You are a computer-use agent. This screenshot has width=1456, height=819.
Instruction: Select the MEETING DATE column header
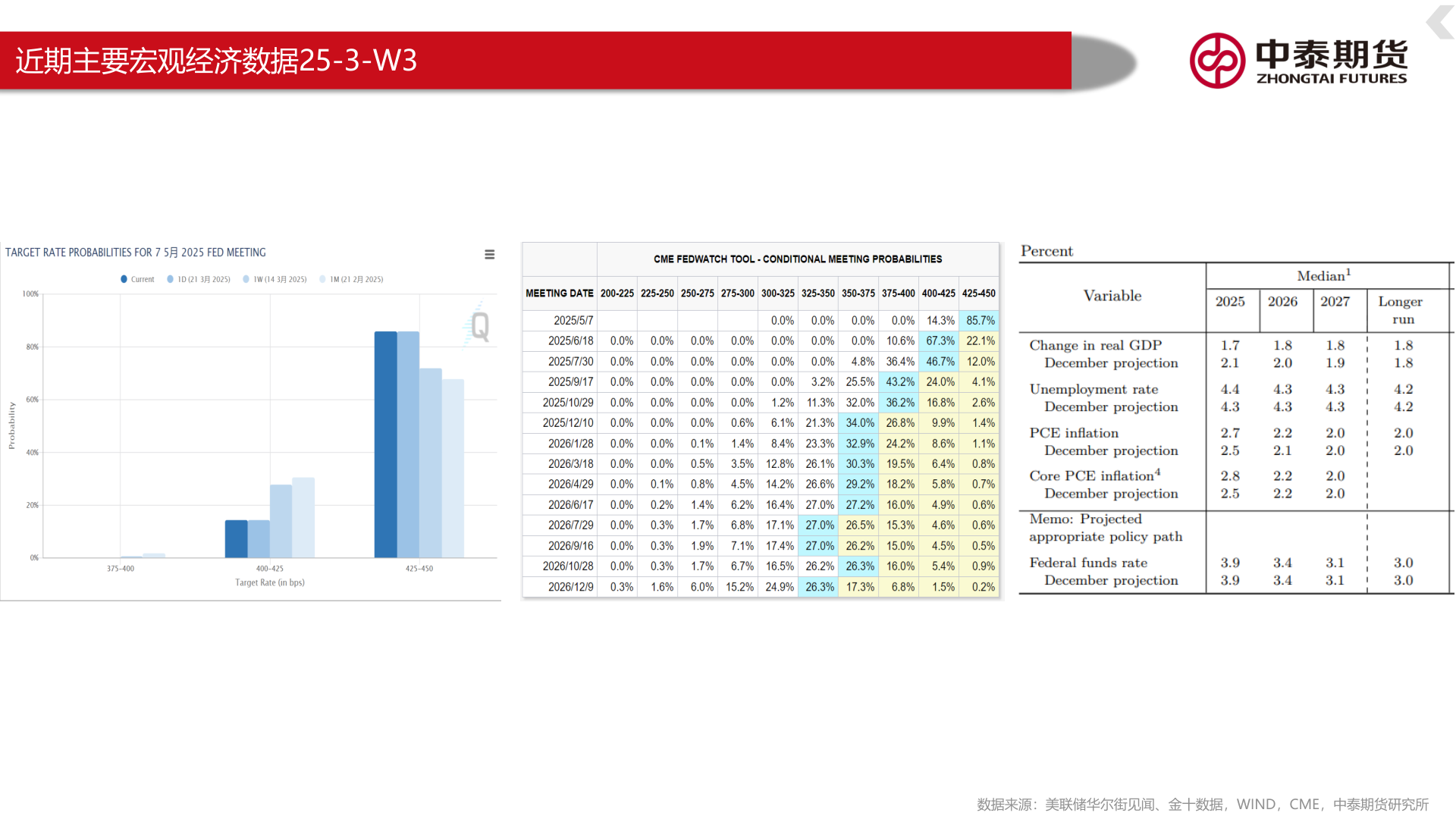[560, 293]
